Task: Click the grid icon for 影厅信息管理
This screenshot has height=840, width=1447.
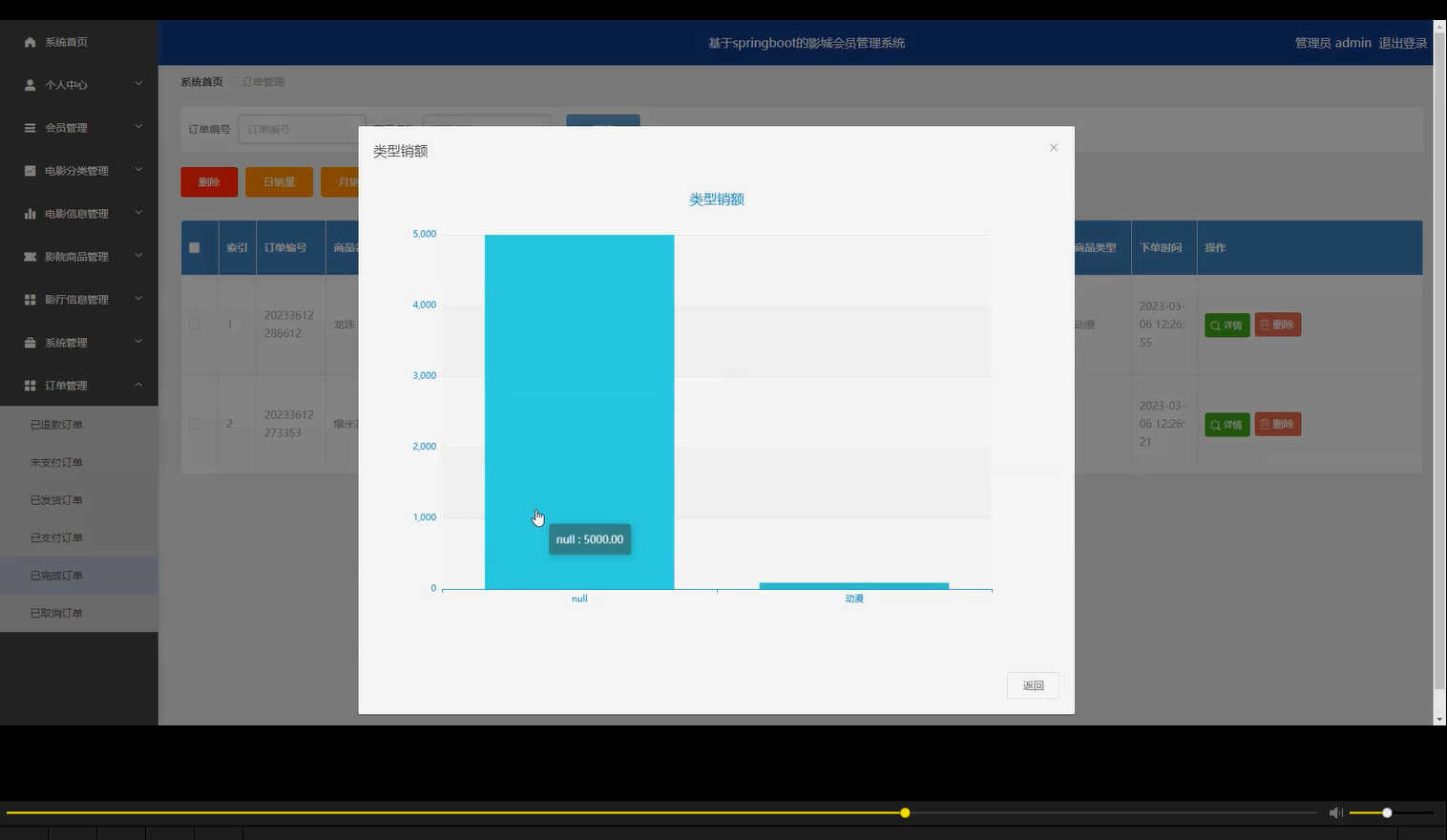Action: (30, 300)
